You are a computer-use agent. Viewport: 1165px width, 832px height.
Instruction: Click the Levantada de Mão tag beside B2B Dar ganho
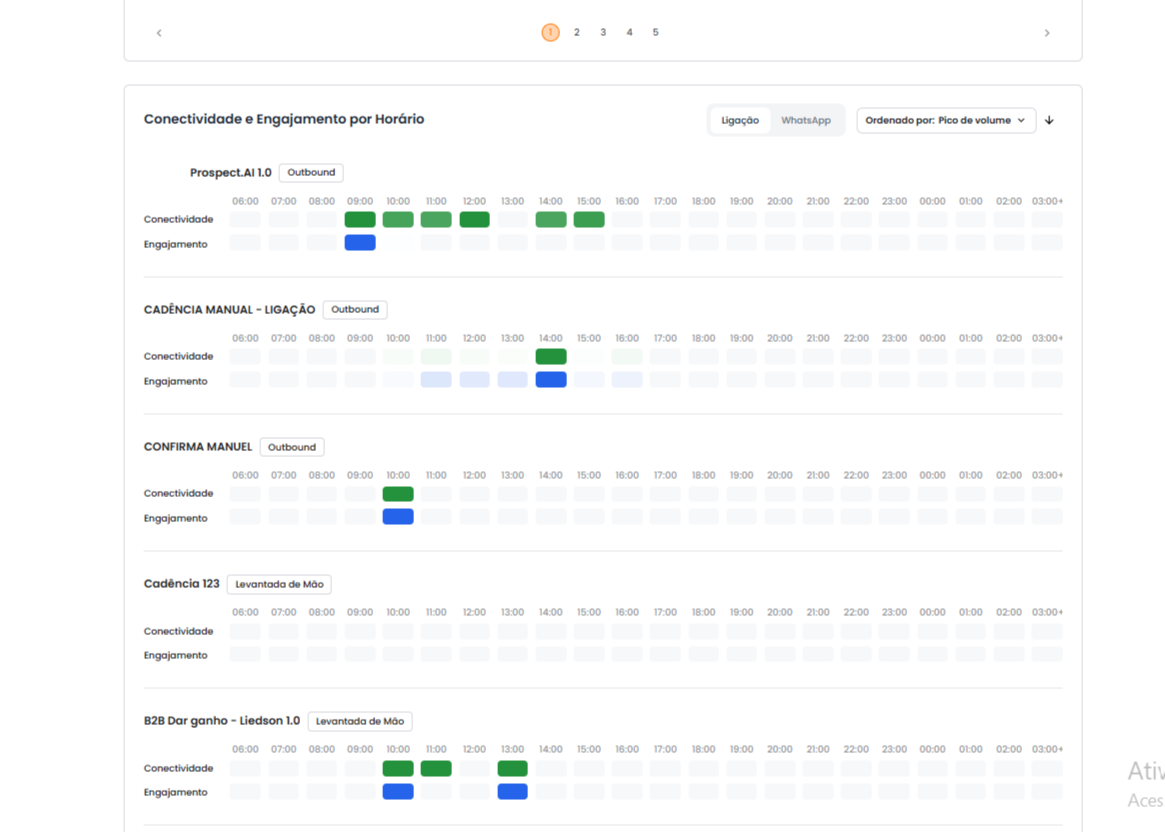(360, 721)
